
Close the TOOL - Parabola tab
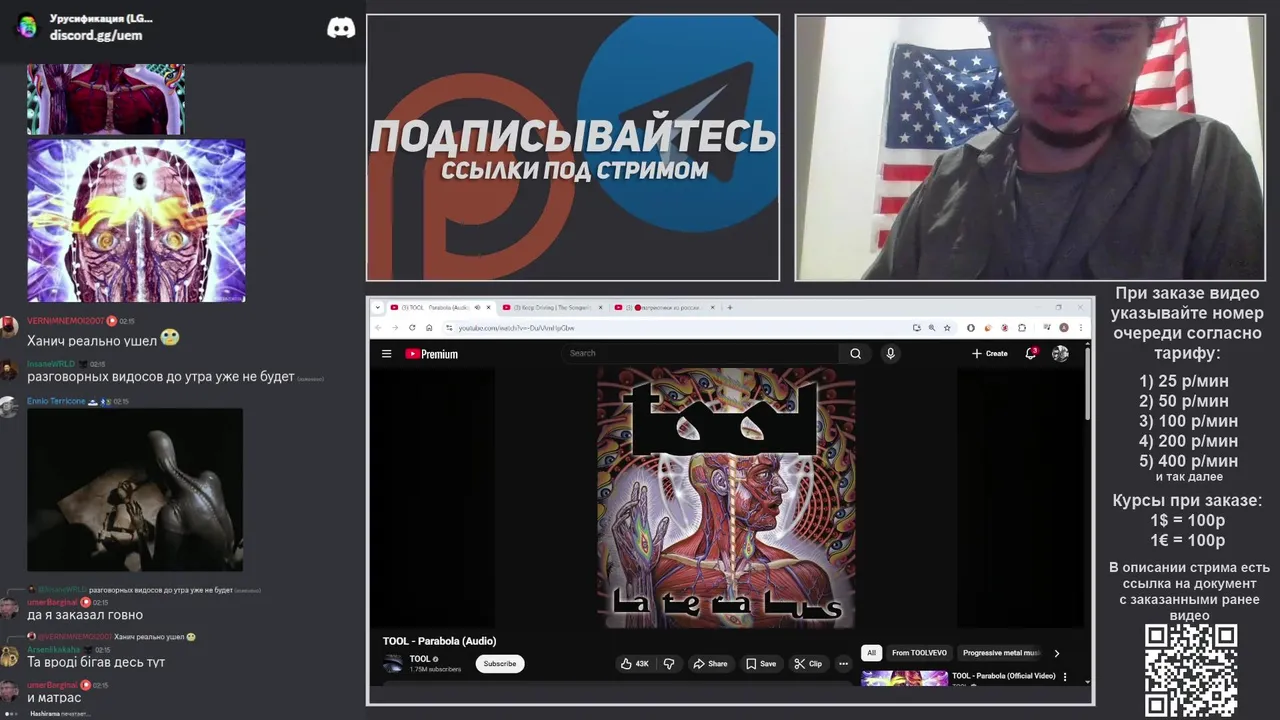pyautogui.click(x=488, y=307)
